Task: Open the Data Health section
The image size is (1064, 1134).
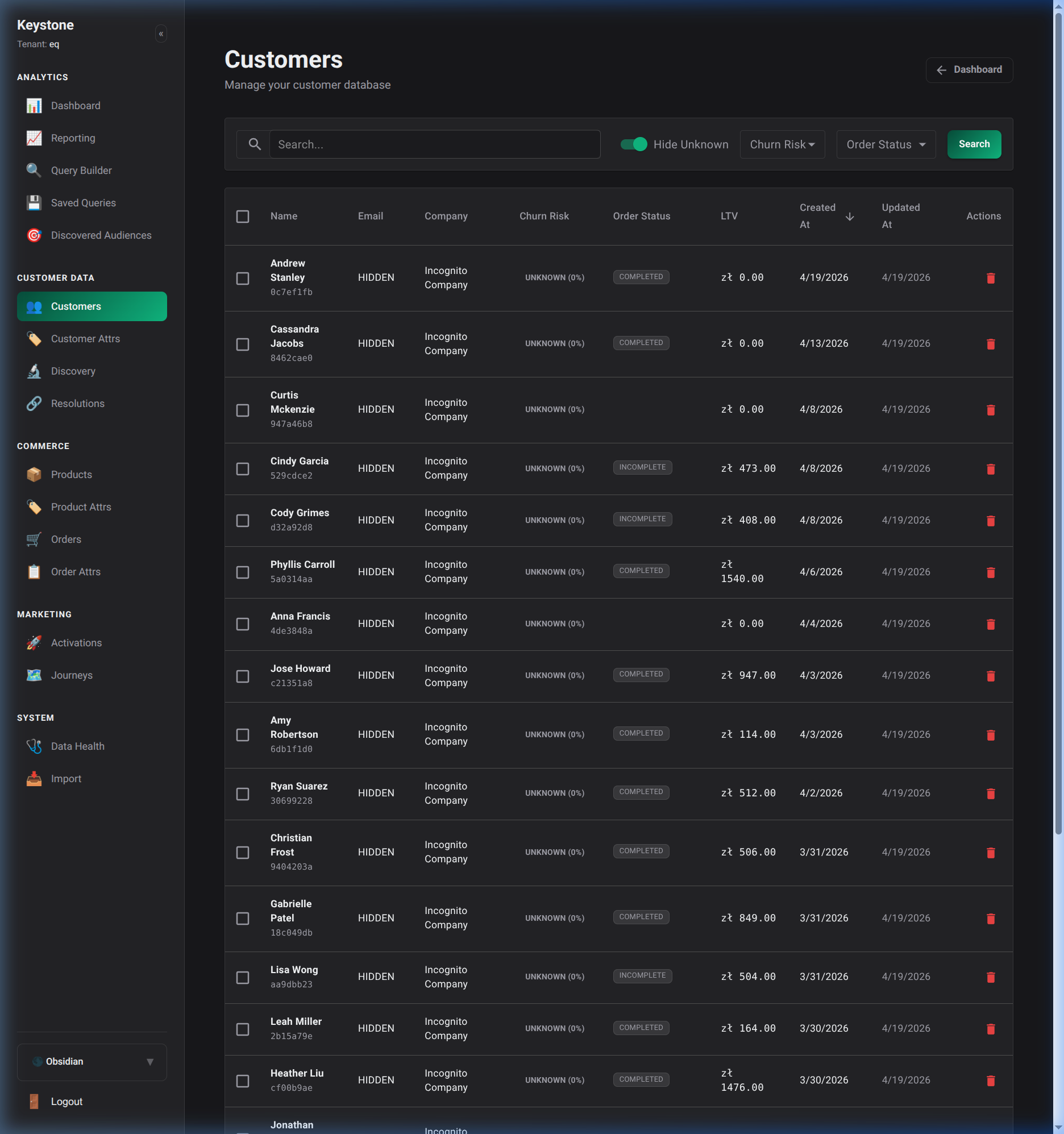Action: pos(77,746)
